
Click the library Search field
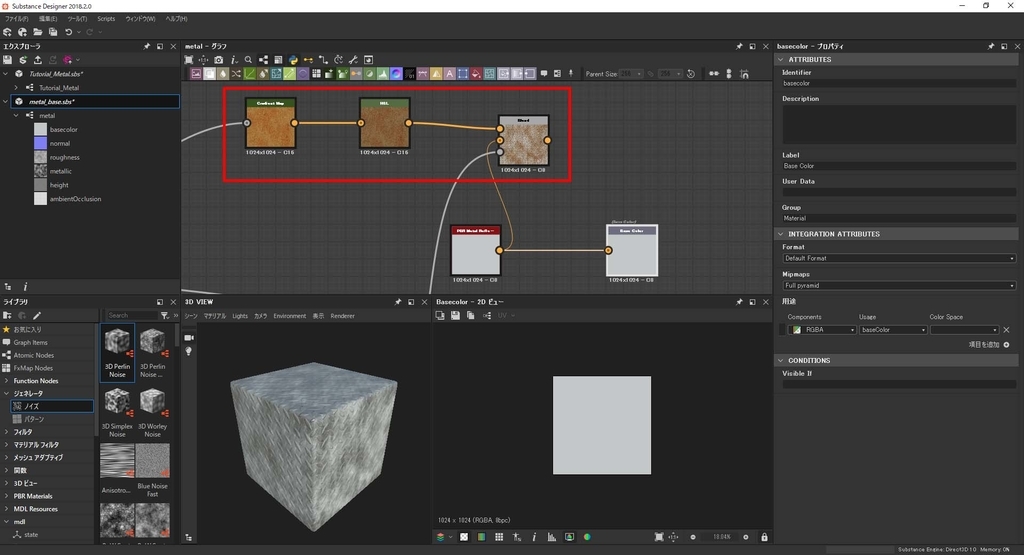132,315
